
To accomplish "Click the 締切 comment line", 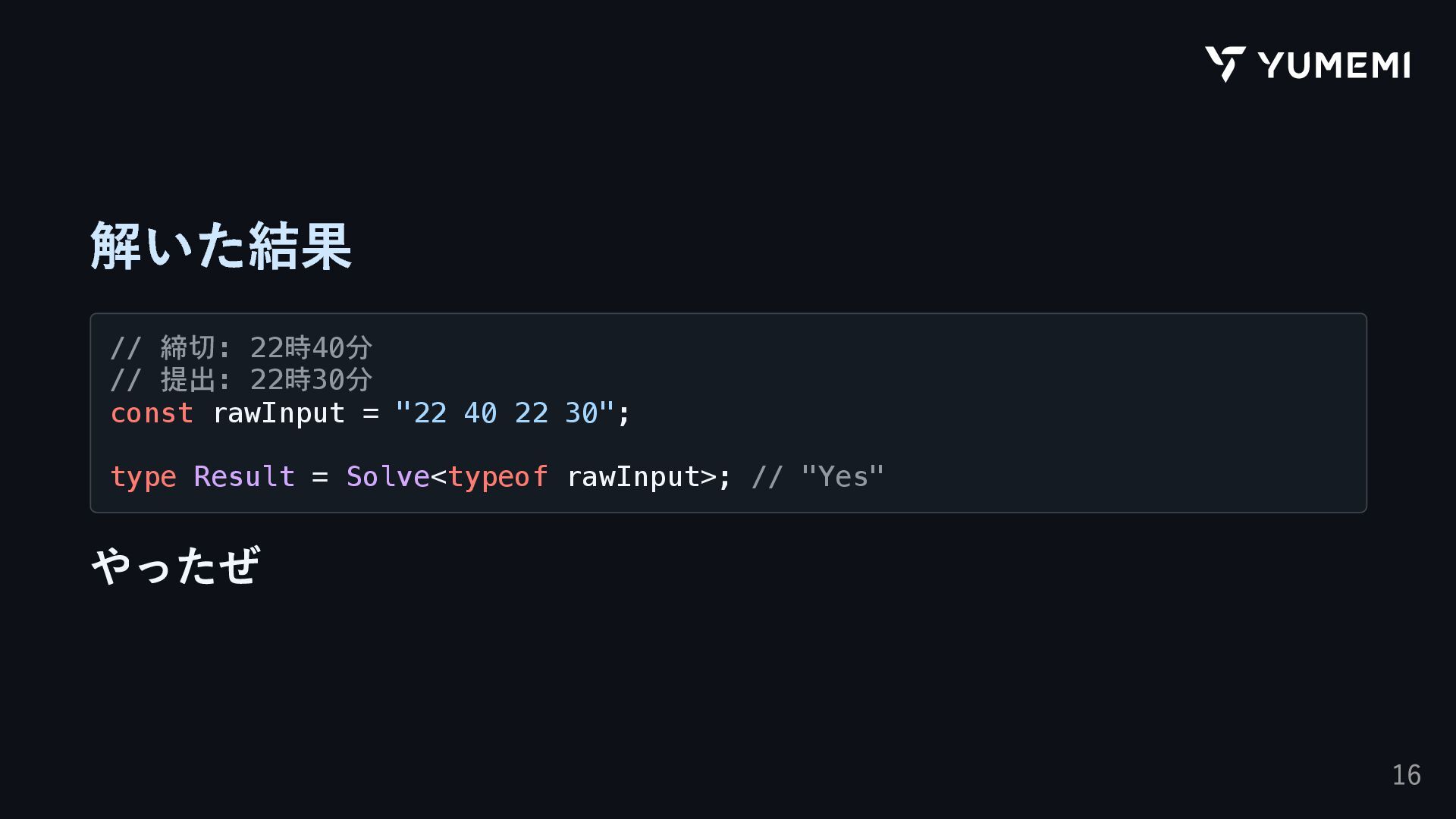I will [241, 348].
